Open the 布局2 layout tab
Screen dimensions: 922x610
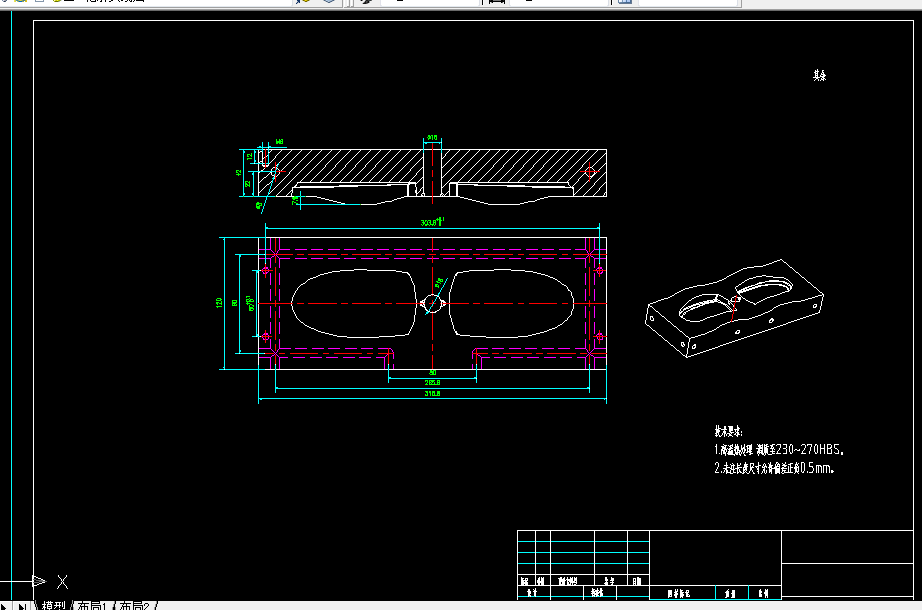coord(135,605)
